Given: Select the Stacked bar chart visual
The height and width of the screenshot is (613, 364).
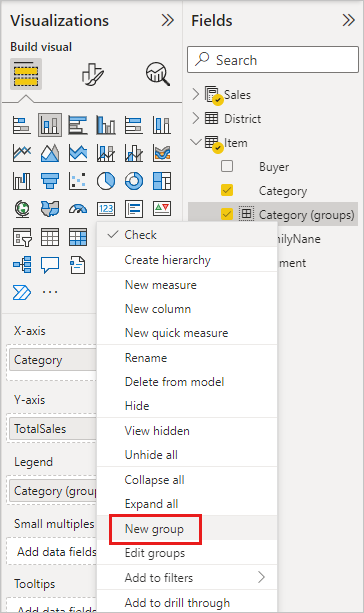Looking at the screenshot, I should point(22,125).
